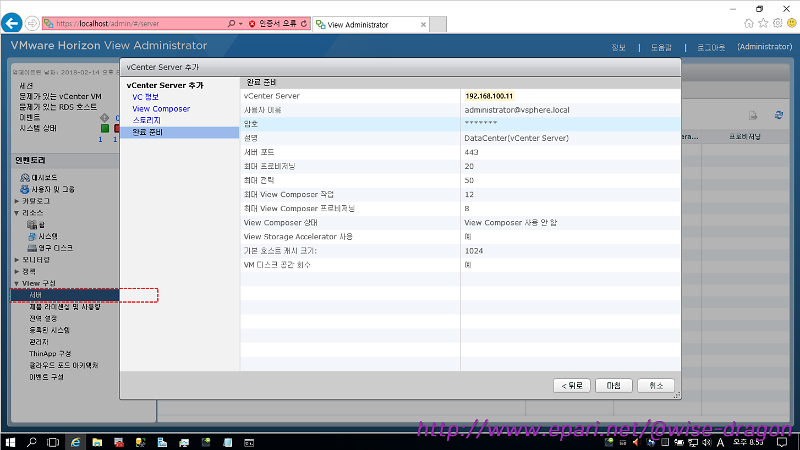
Task: Open 제품 라이센싱 및 사용량
Action: tap(65, 307)
